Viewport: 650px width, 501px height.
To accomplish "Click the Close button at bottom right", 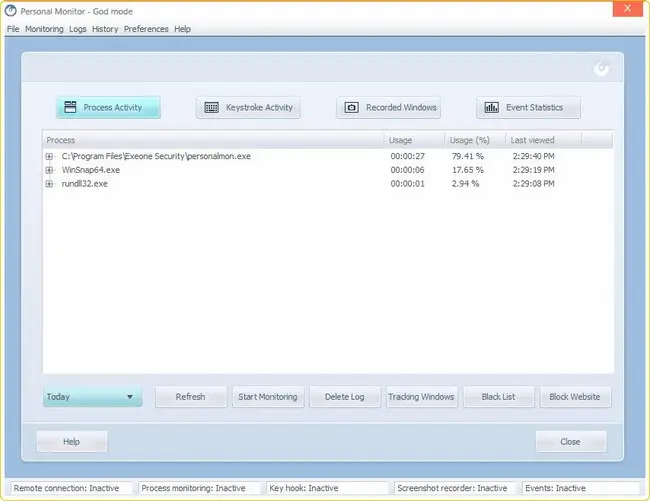I will click(571, 442).
